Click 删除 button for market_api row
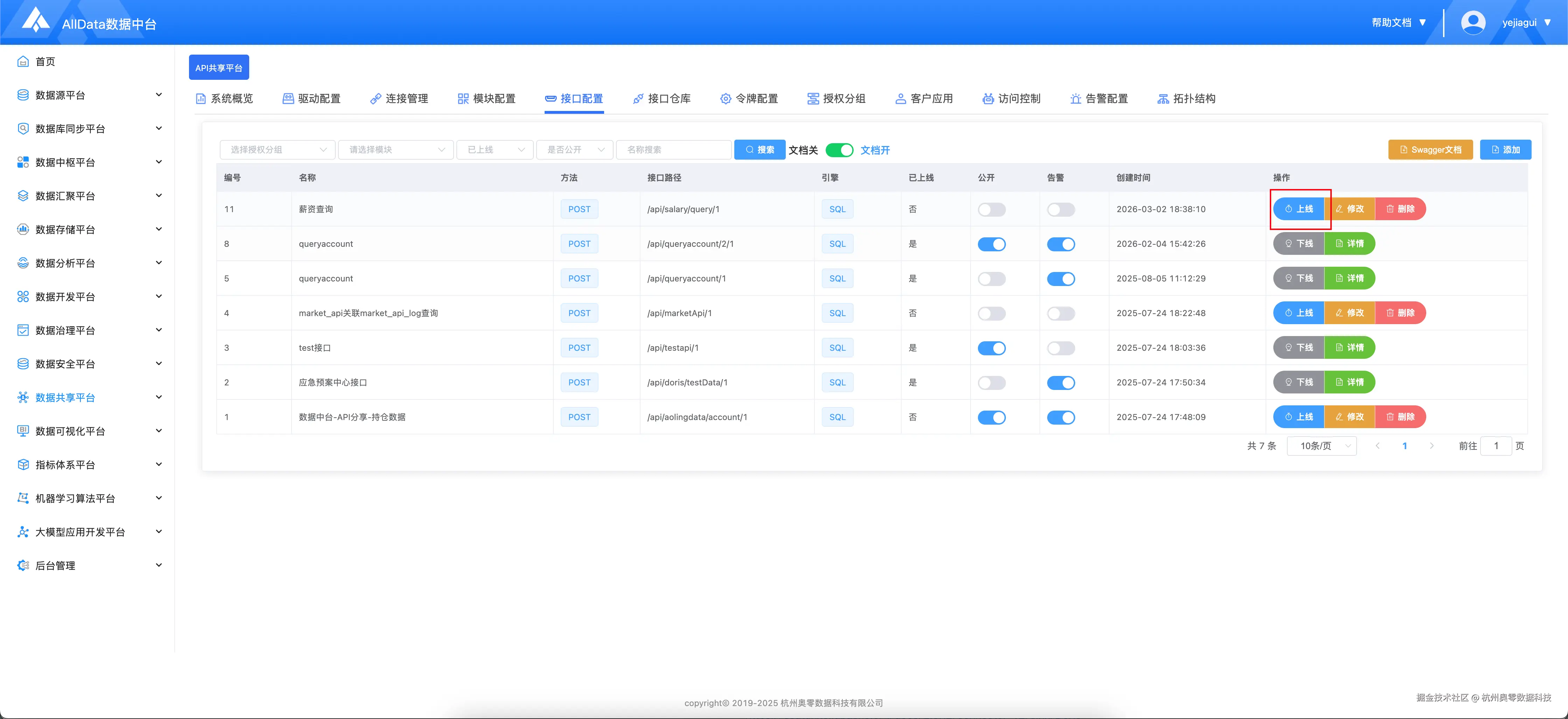This screenshot has height=719, width=1568. point(1400,313)
